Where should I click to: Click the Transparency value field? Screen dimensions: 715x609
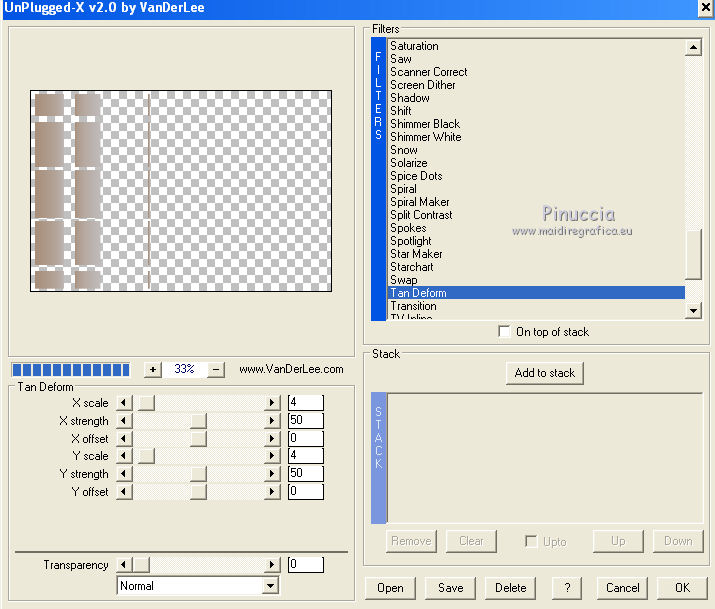306,565
